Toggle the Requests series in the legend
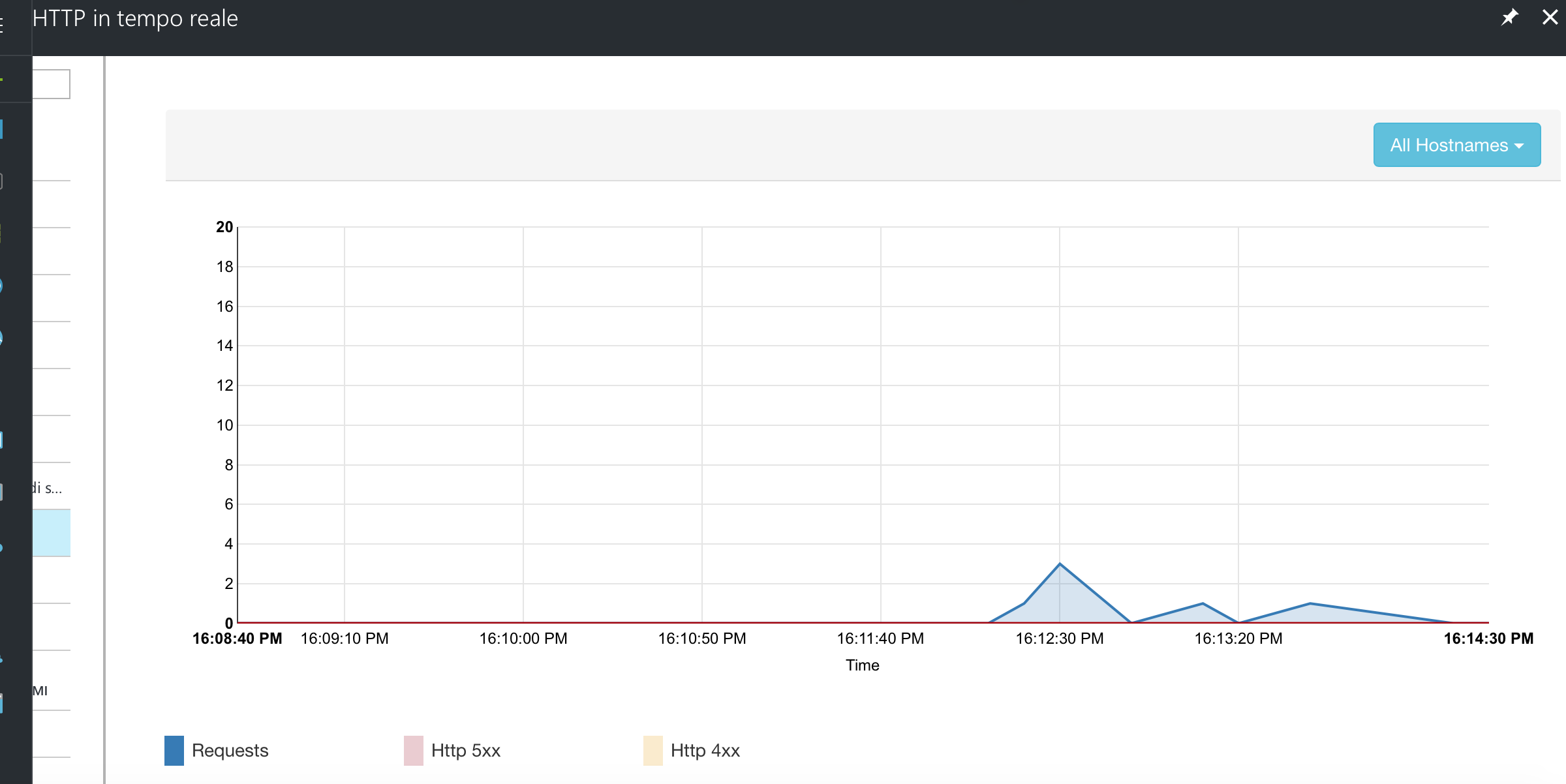This screenshot has width=1566, height=784. point(174,750)
